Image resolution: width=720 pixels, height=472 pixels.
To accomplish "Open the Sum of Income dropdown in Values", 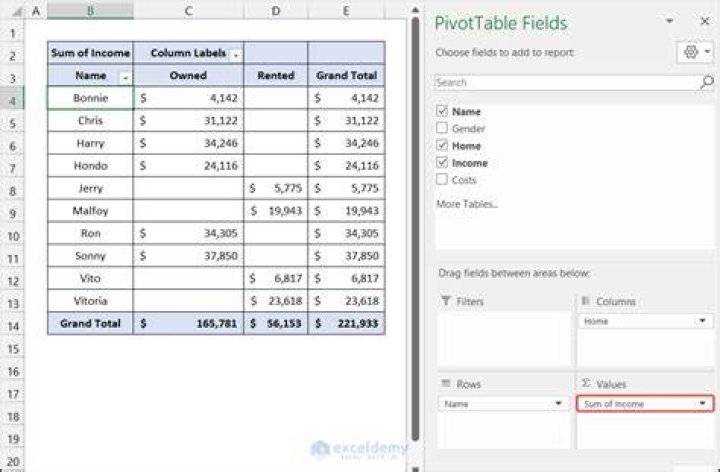I will coord(702,404).
